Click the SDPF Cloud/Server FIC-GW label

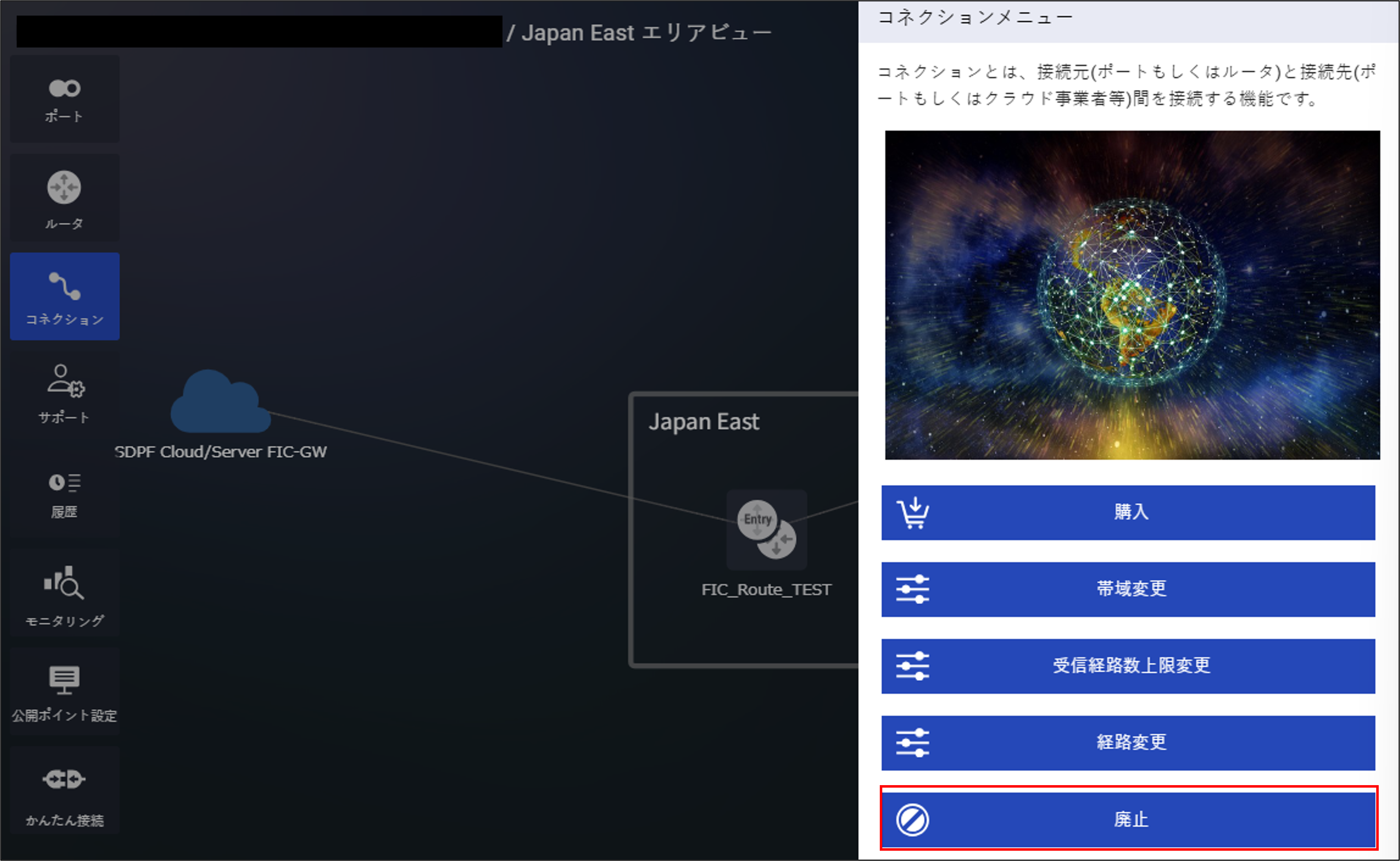(221, 452)
